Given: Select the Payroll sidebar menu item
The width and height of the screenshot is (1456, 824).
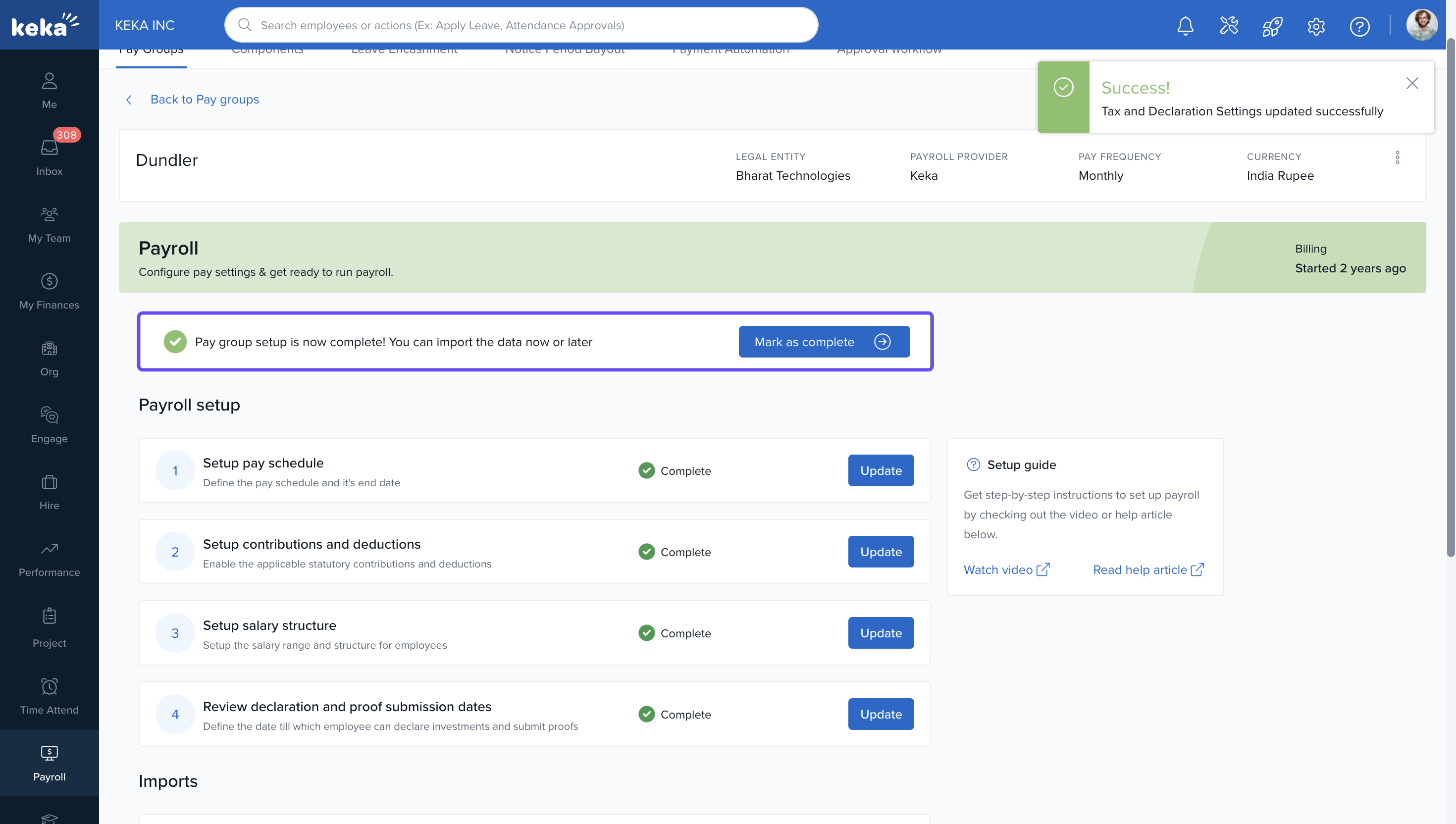Looking at the screenshot, I should tap(49, 762).
